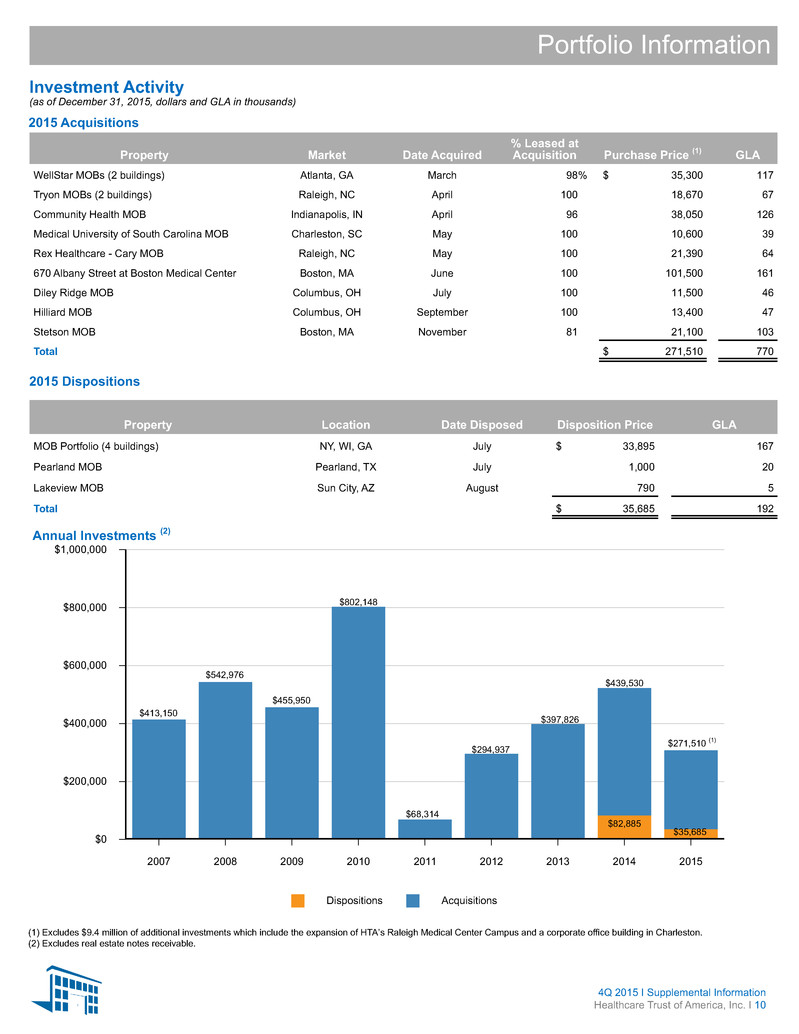Viewport: 799px width, 1034px height.
Task: Select the 'Community Health MOB' property
Action: [x=90, y=214]
